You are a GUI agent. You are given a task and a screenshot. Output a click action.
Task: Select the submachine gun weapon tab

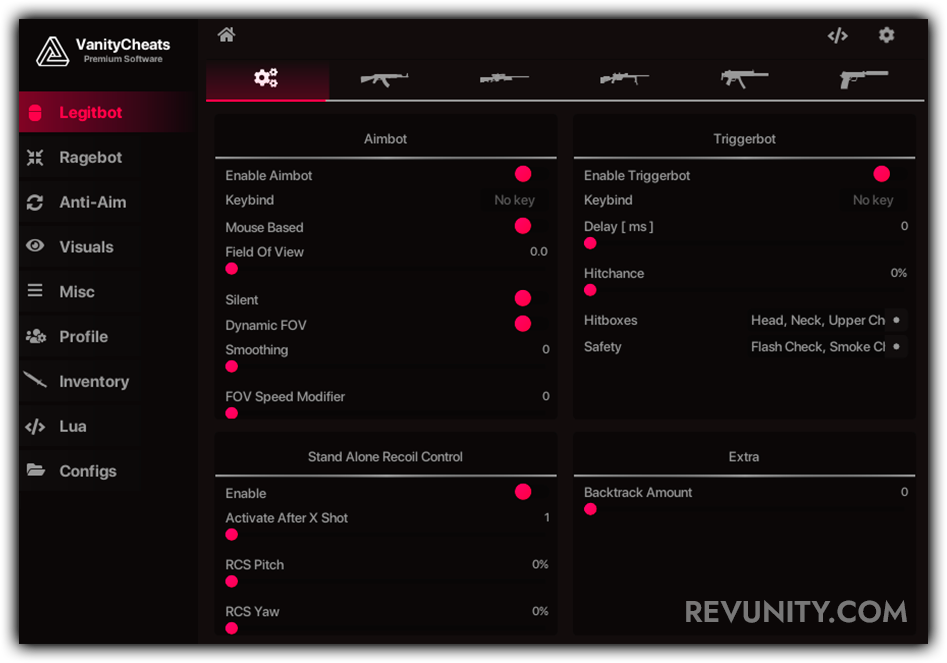(x=744, y=78)
